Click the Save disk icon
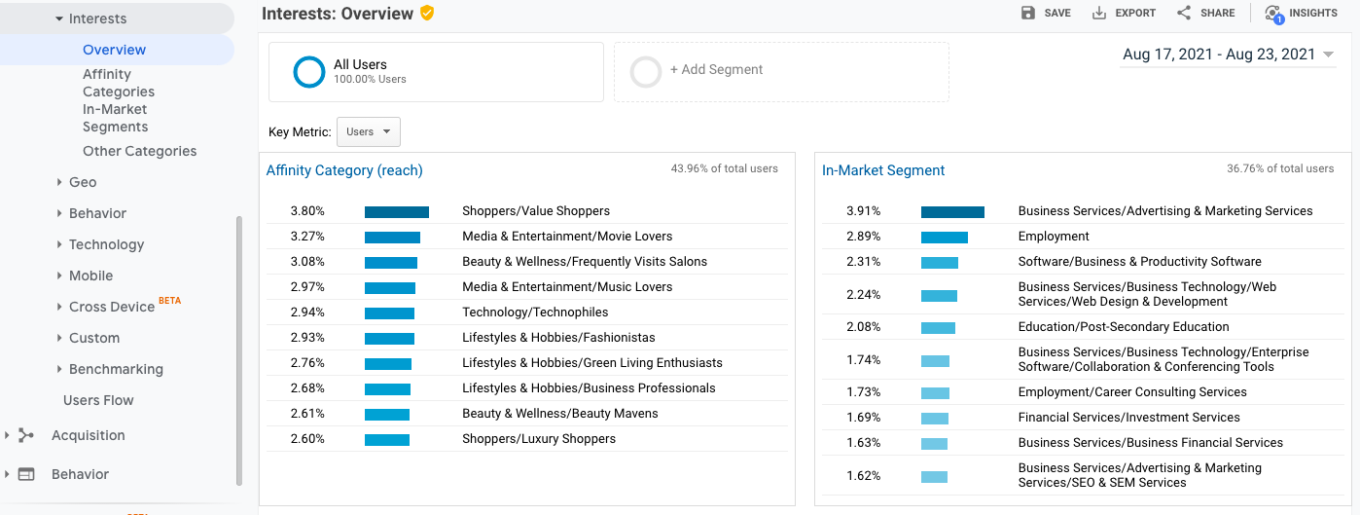 [1028, 13]
